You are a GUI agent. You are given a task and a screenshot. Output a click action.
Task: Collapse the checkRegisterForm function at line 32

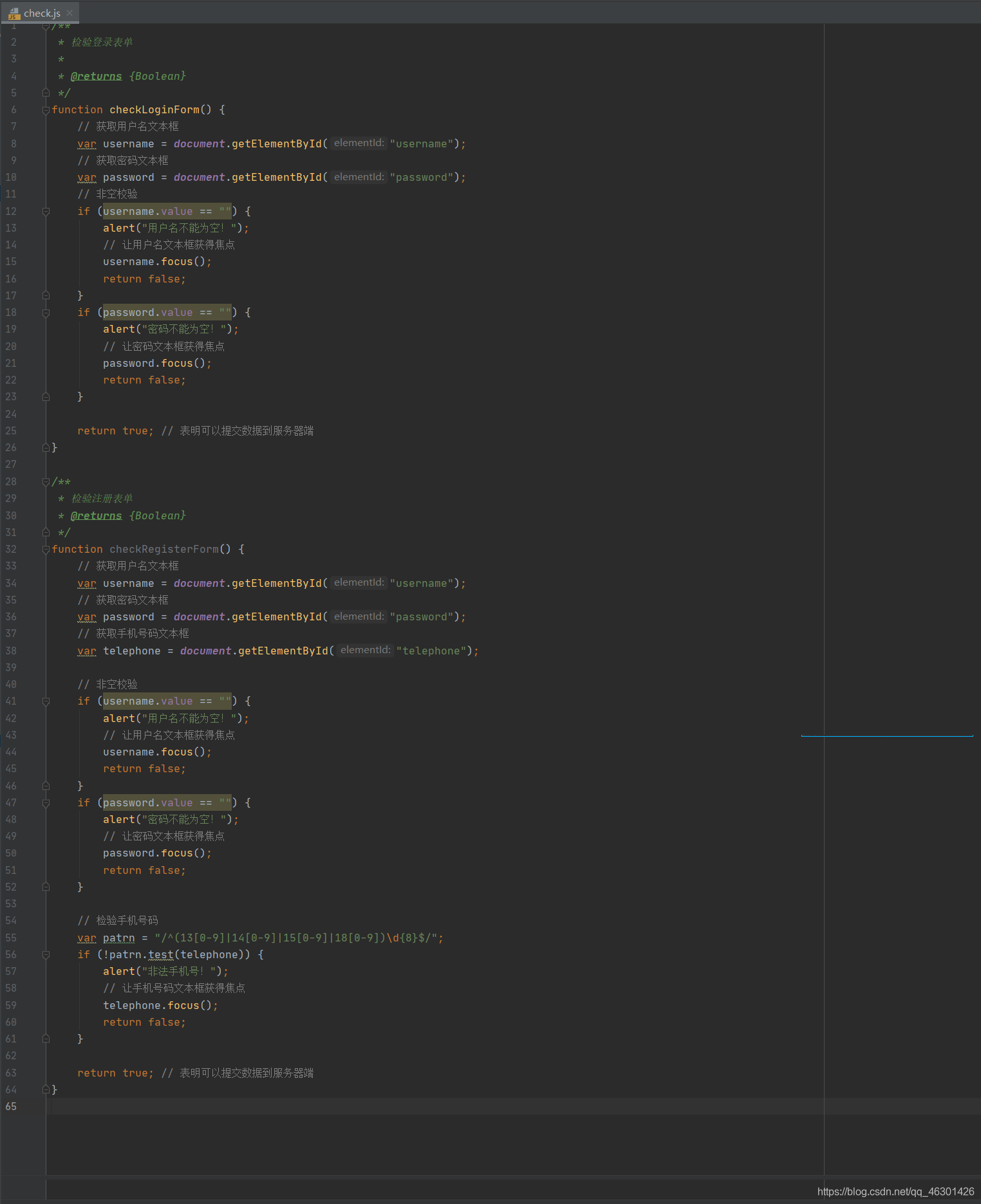[x=46, y=550]
